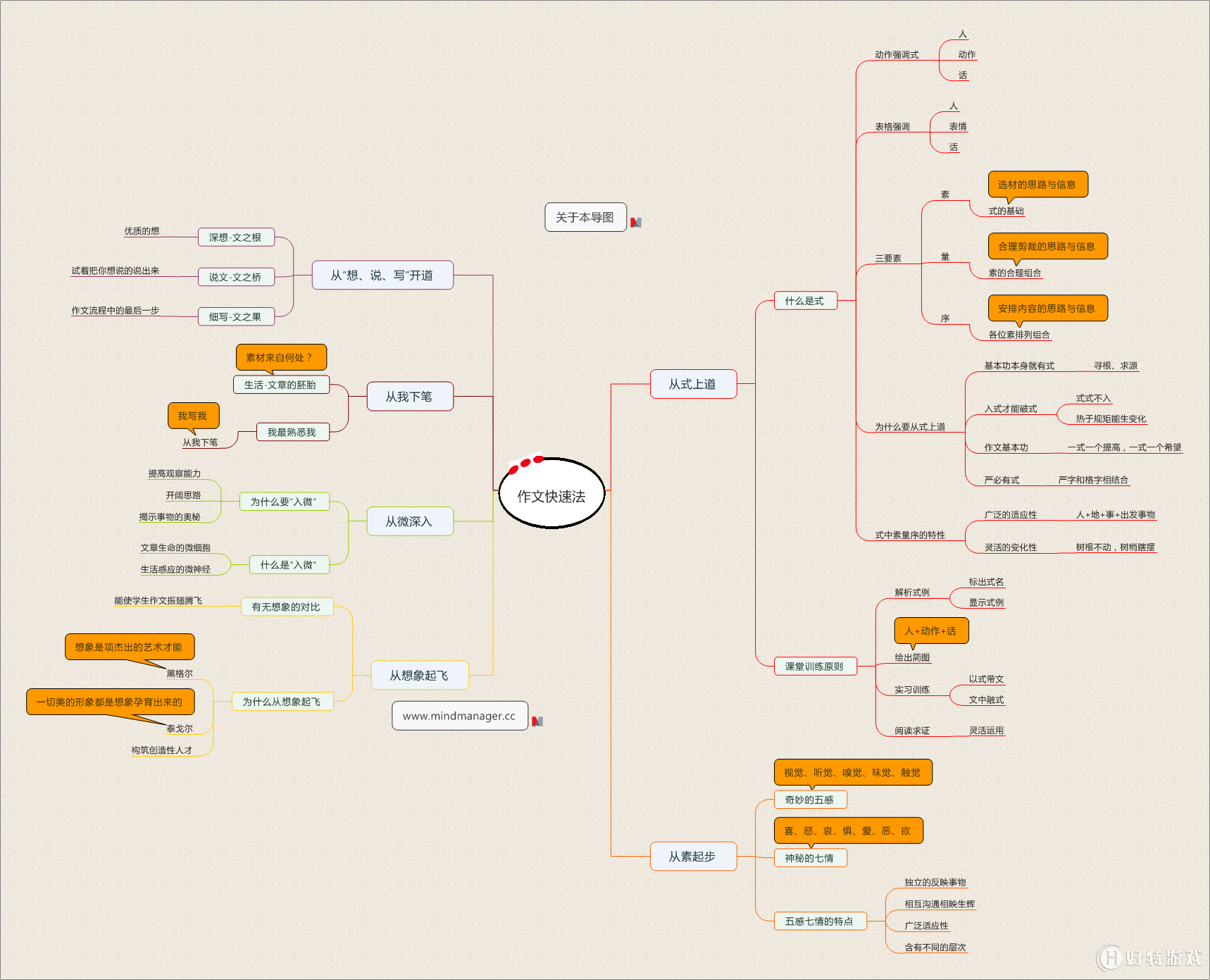Screen dimensions: 1210x980
Task: Select the 什么是"入微" subtopic
Action: 289,564
